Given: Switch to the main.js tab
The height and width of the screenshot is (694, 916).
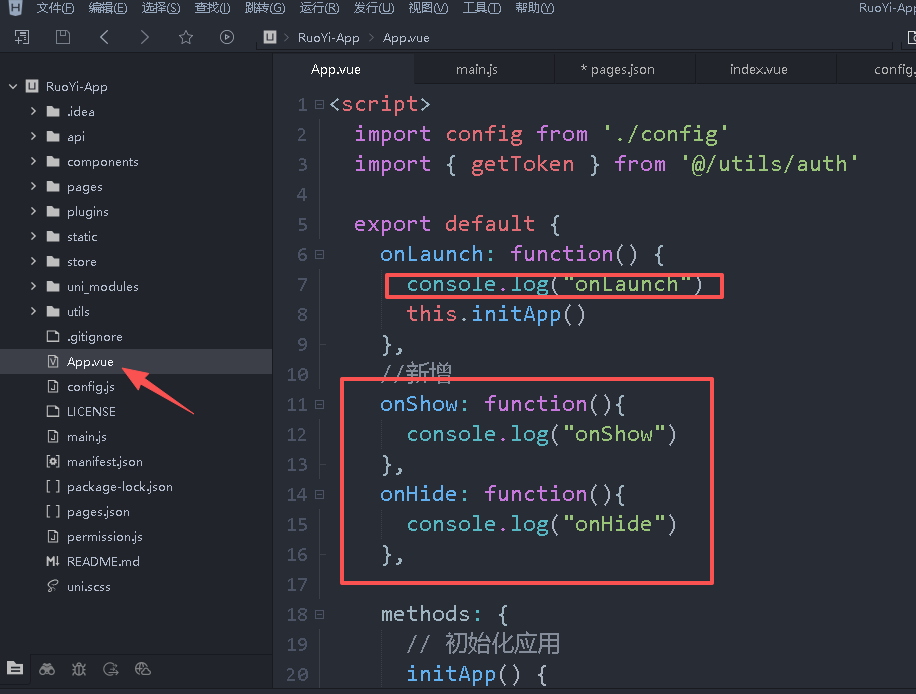Looking at the screenshot, I should 477,69.
